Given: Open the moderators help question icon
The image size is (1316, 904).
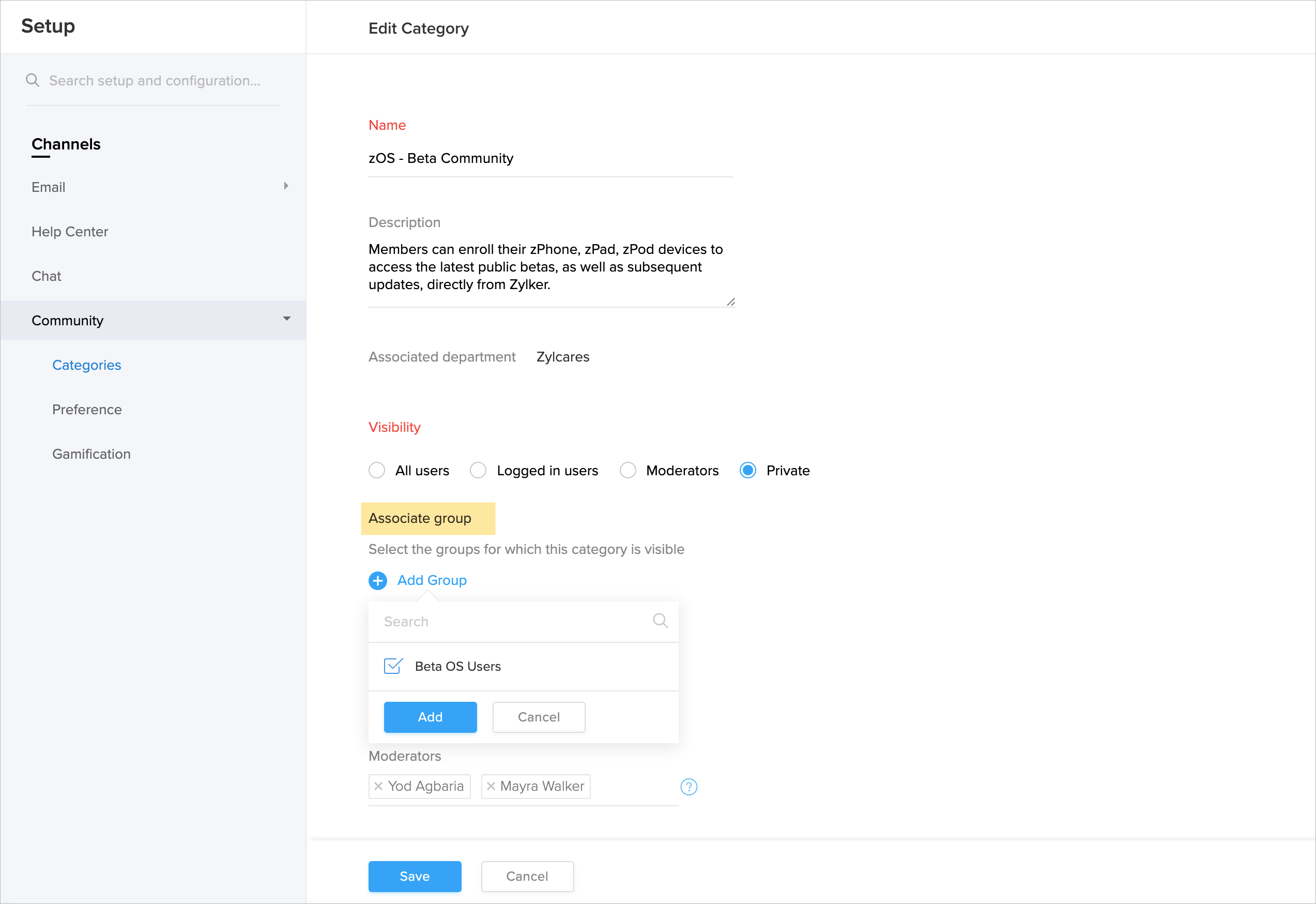Looking at the screenshot, I should (688, 787).
